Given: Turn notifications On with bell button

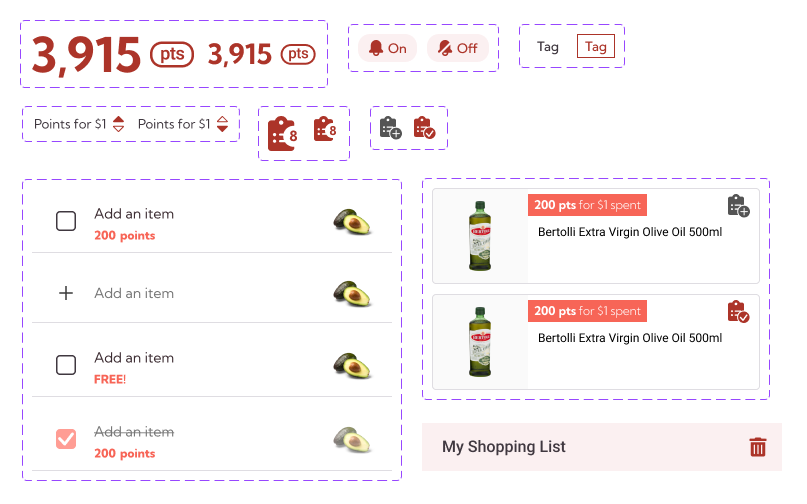Looking at the screenshot, I should pos(388,48).
